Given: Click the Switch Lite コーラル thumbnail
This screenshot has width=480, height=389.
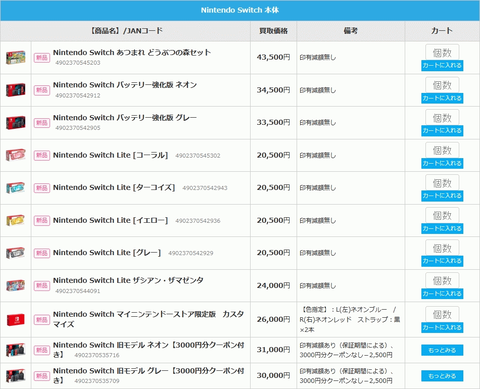Looking at the screenshot, I should point(16,155).
